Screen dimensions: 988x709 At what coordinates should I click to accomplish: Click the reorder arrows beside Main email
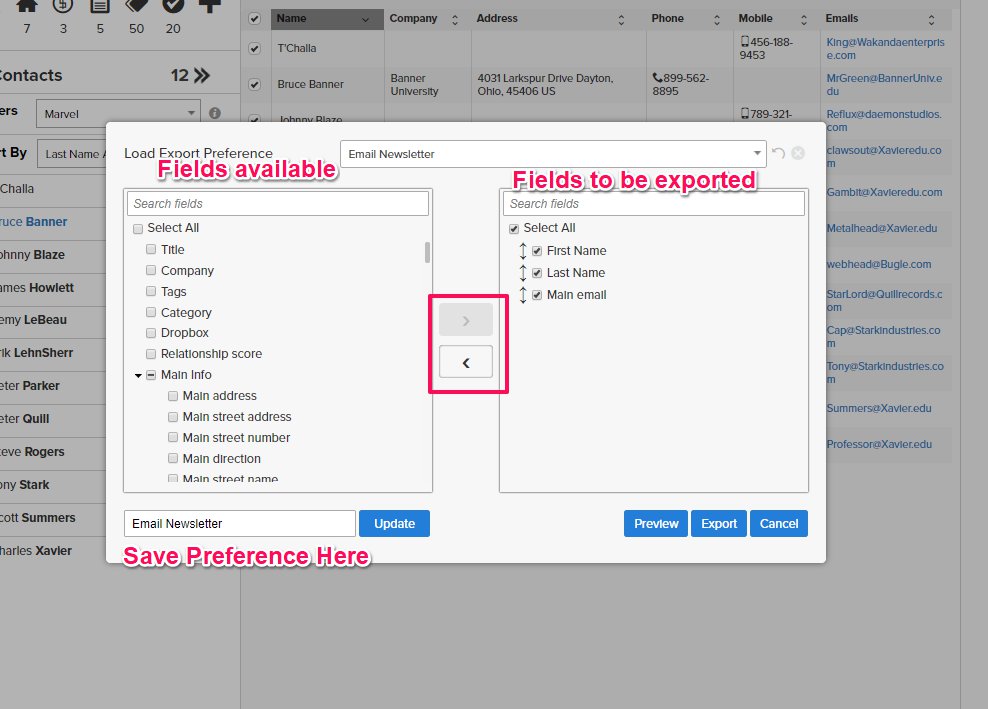522,295
